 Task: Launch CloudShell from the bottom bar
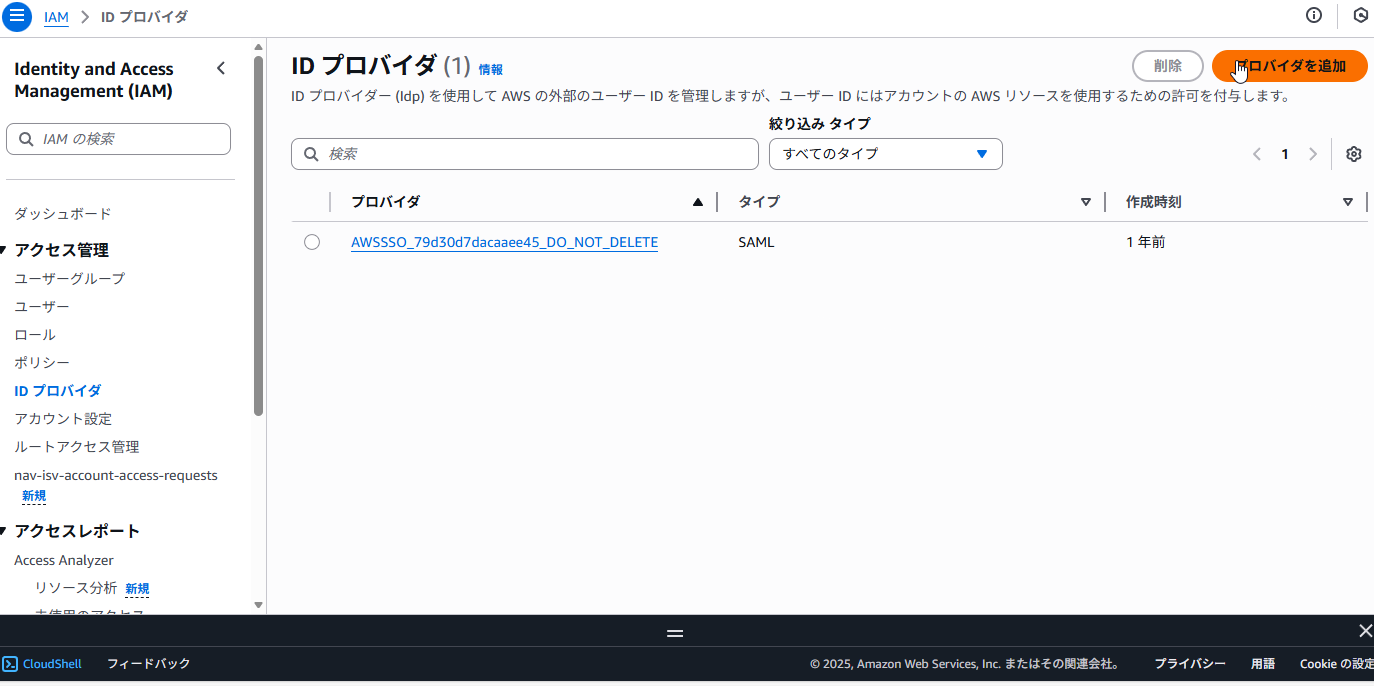pyautogui.click(x=42, y=663)
